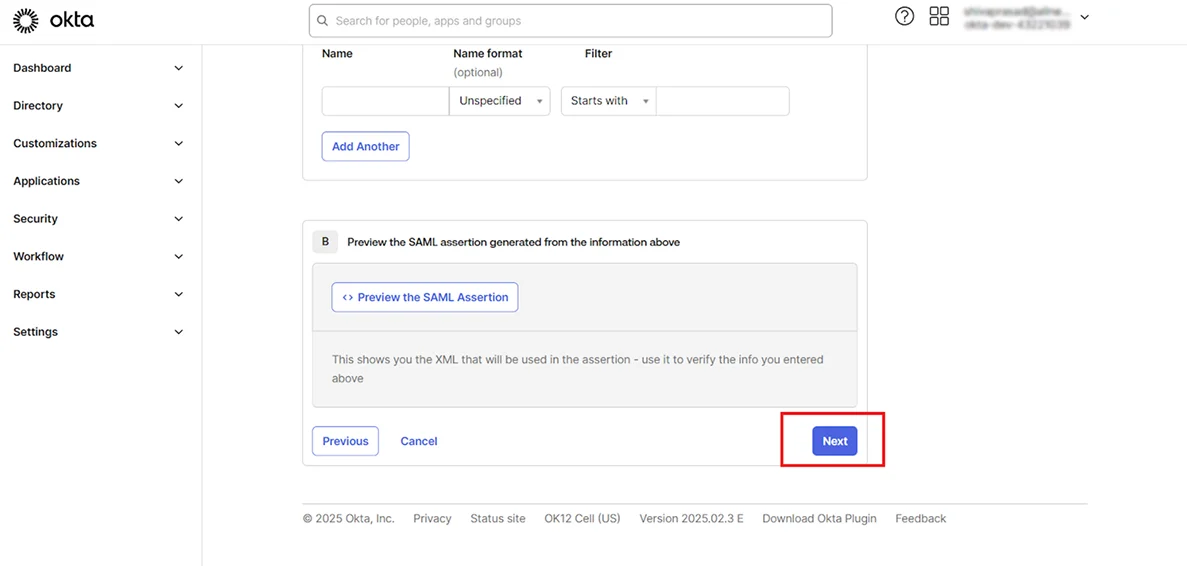Image resolution: width=1187 pixels, height=566 pixels.
Task: Open the Dashboard sidebar item
Action: tap(42, 68)
